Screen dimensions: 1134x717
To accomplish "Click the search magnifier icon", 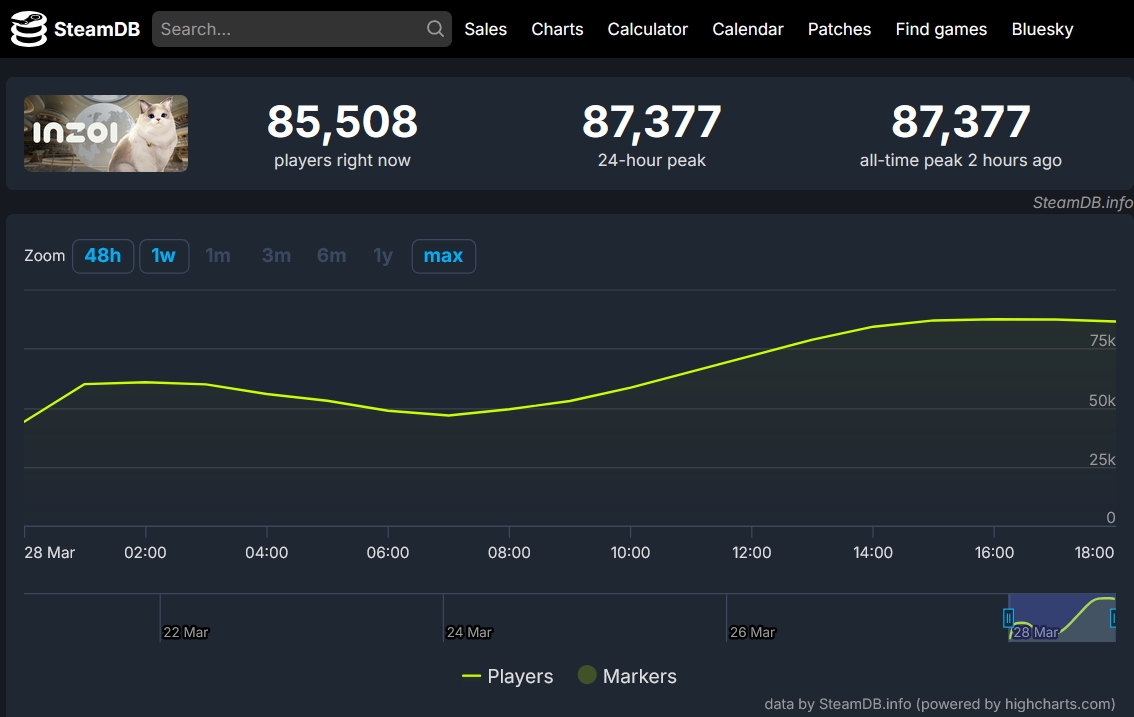I will pos(435,29).
